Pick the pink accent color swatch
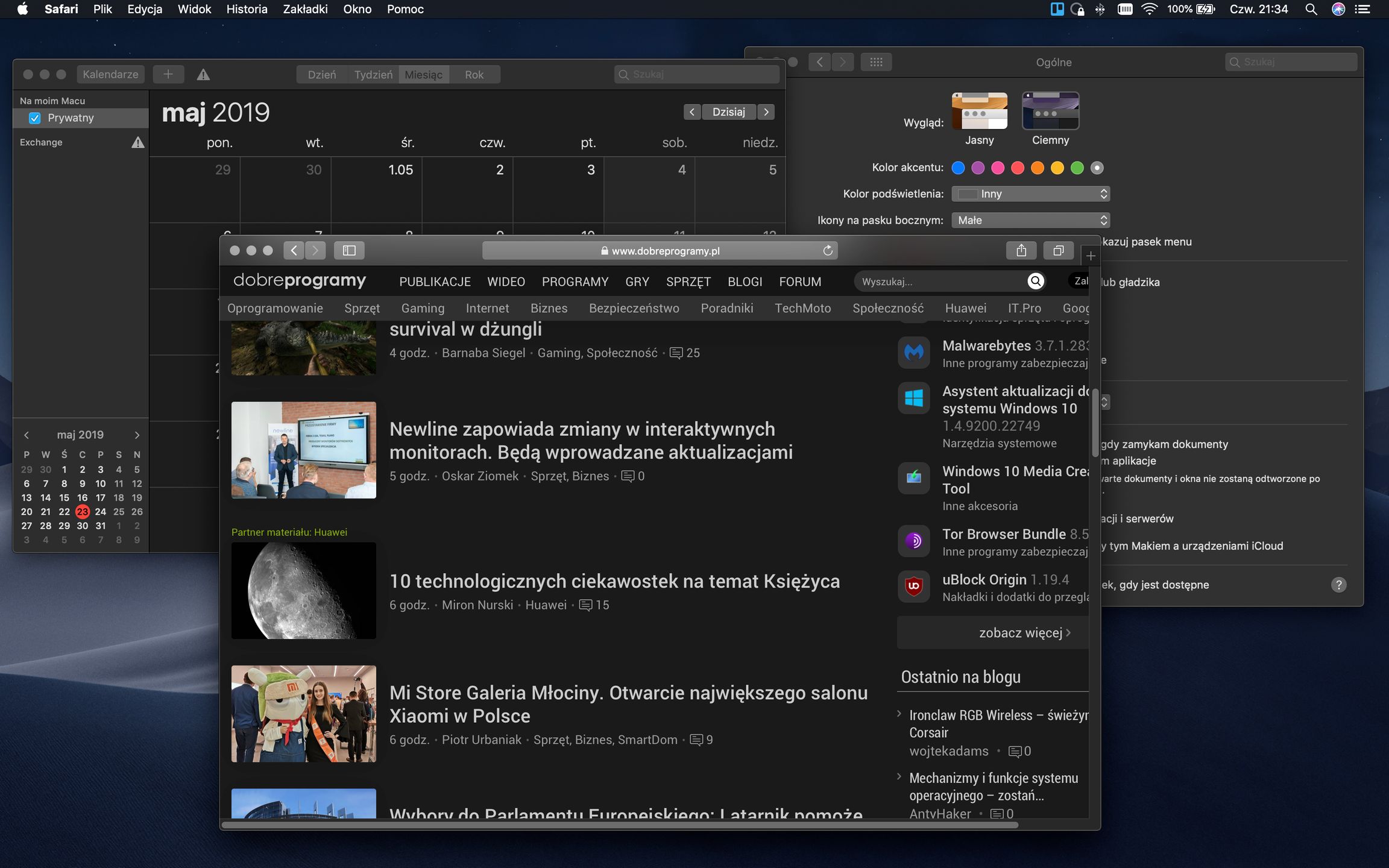The width and height of the screenshot is (1389, 868). pos(998,168)
